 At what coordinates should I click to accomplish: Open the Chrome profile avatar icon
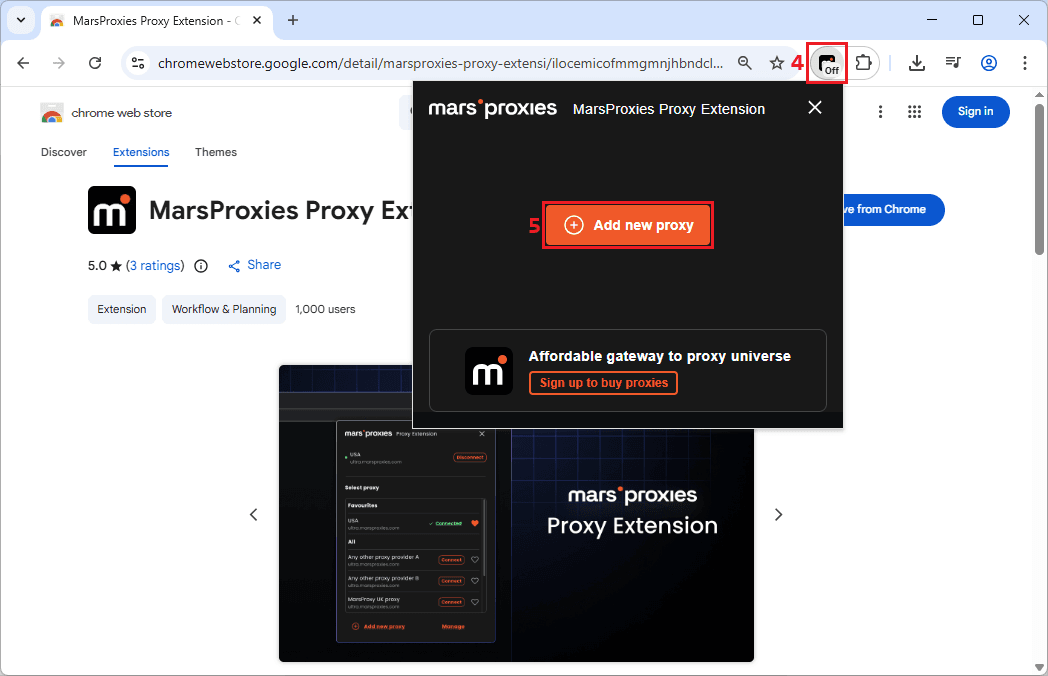point(989,63)
